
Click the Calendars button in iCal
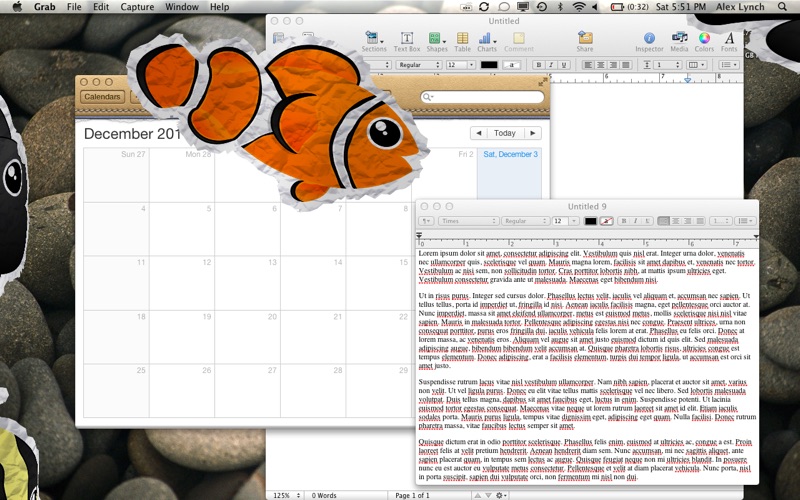click(x=102, y=96)
